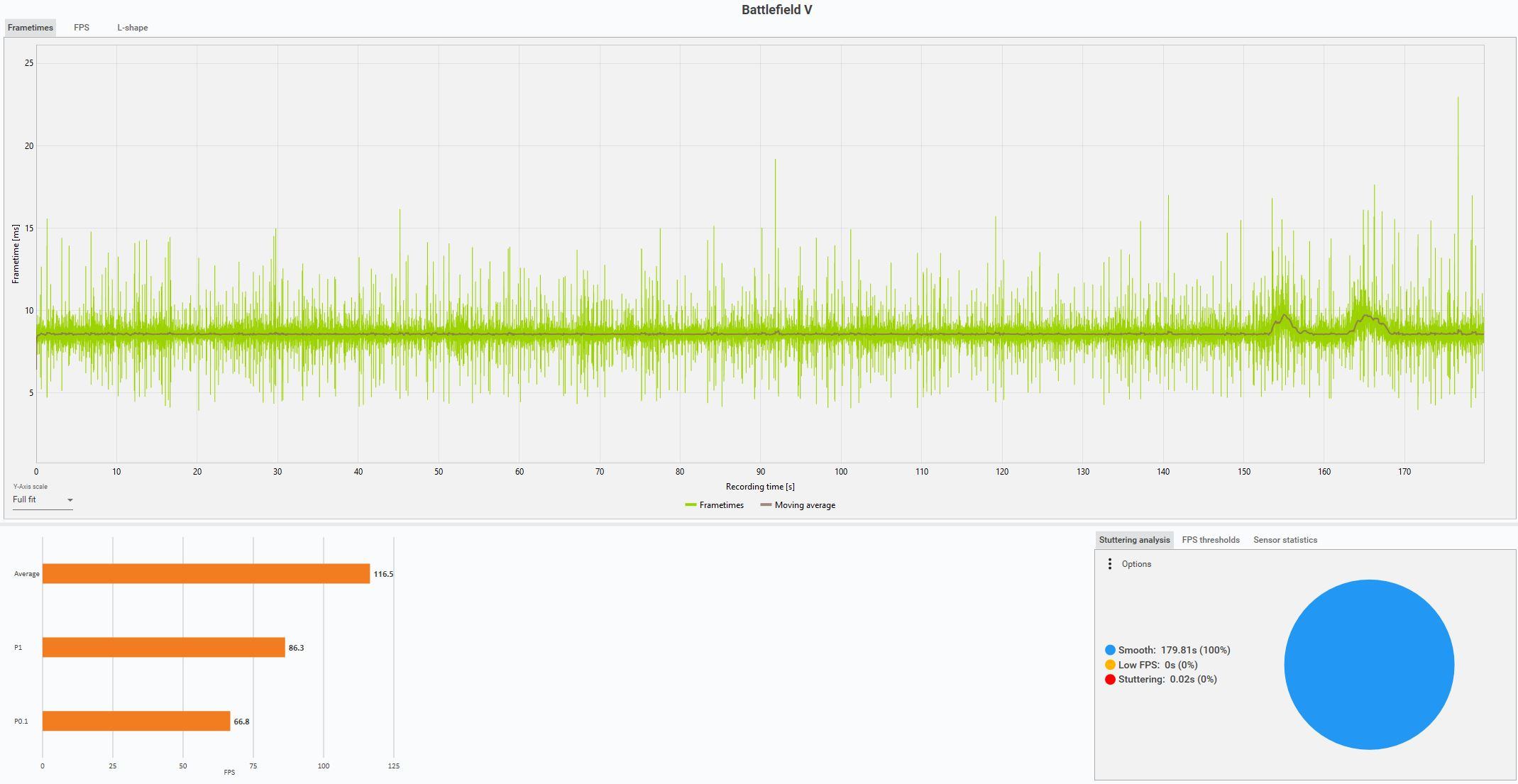Viewport: 1518px width, 784px height.
Task: Click the Average FPS orange bar
Action: 206,574
